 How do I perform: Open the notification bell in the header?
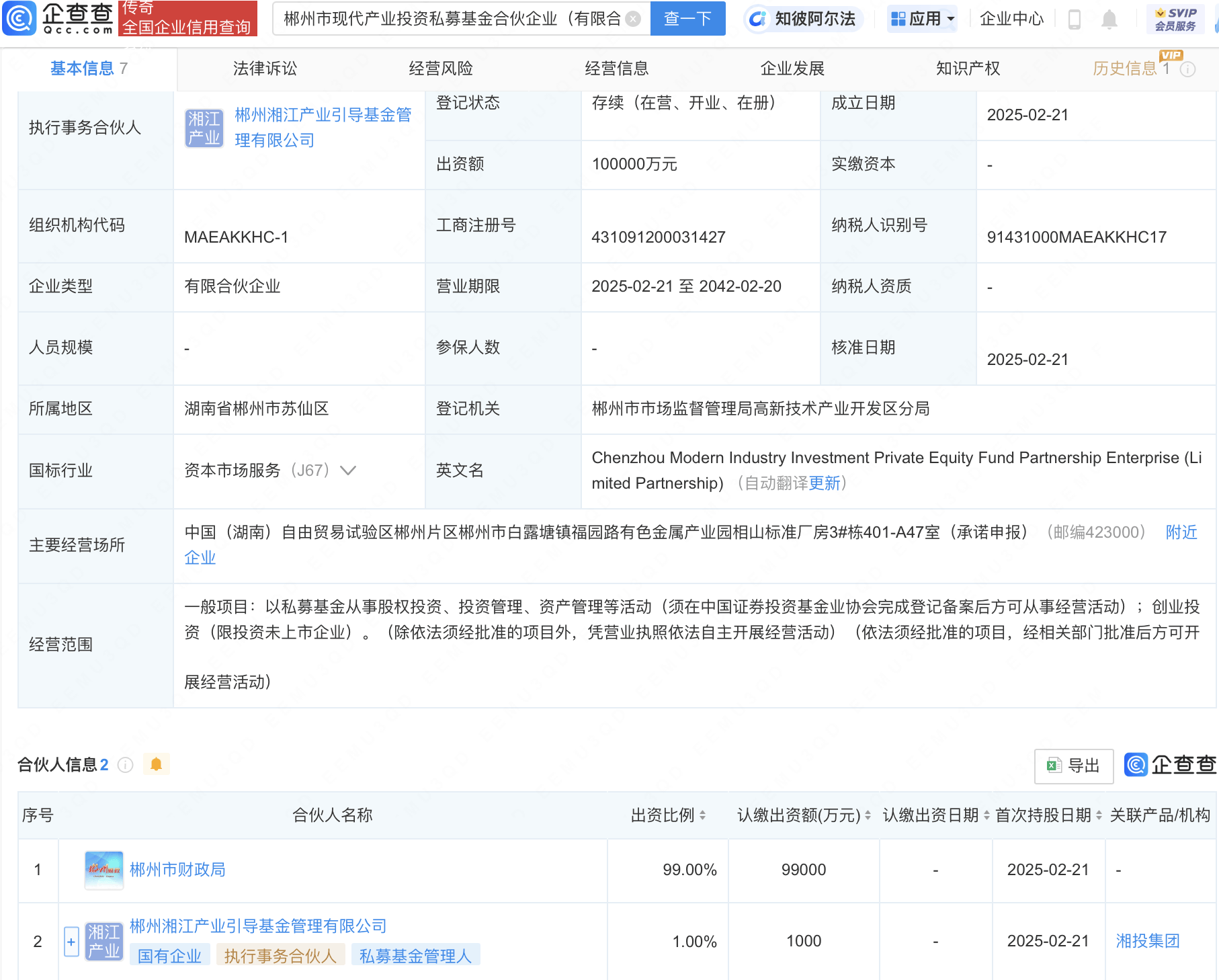coord(1109,19)
